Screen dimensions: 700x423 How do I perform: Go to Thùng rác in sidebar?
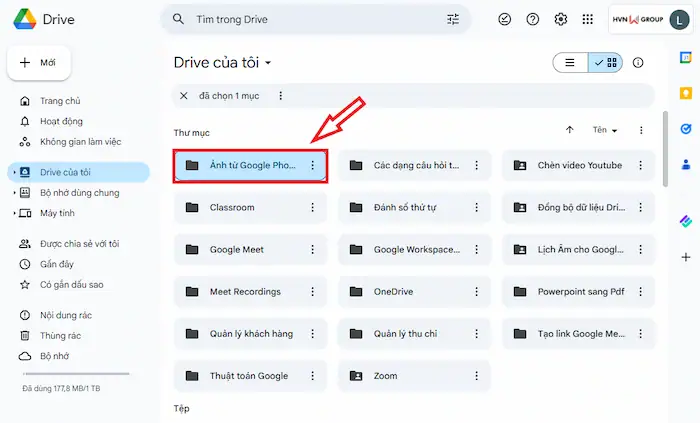pyautogui.click(x=60, y=335)
